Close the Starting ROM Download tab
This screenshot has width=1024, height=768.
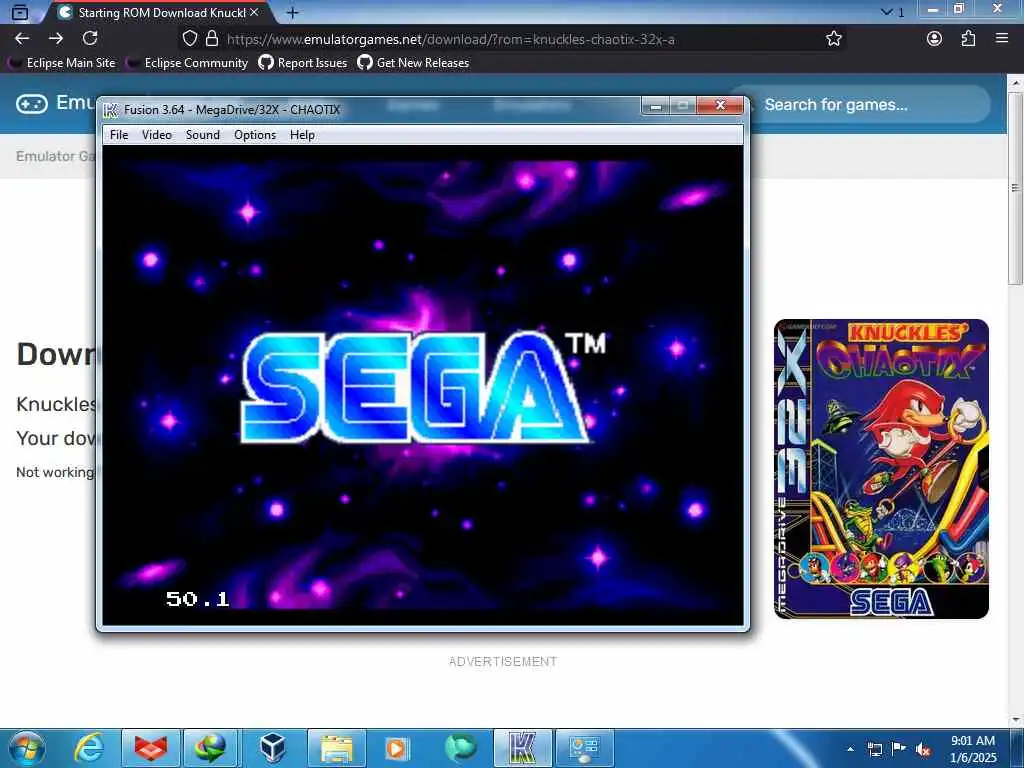pyautogui.click(x=255, y=12)
